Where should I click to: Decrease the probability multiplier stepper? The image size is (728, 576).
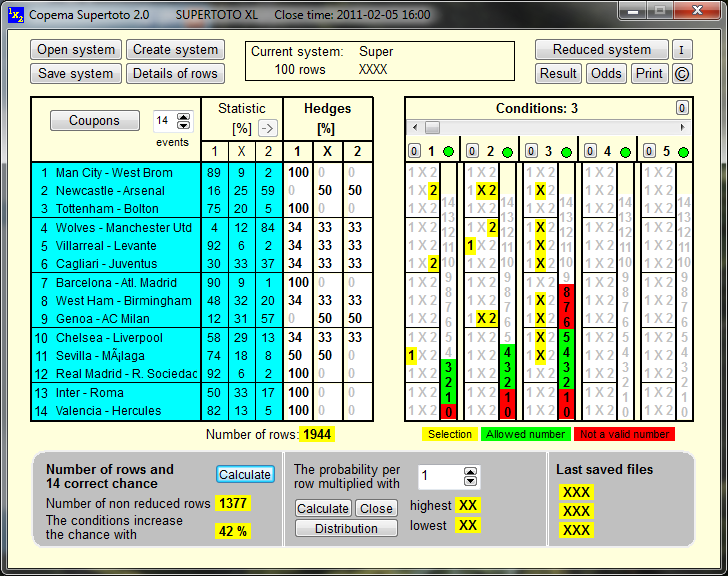[470, 480]
